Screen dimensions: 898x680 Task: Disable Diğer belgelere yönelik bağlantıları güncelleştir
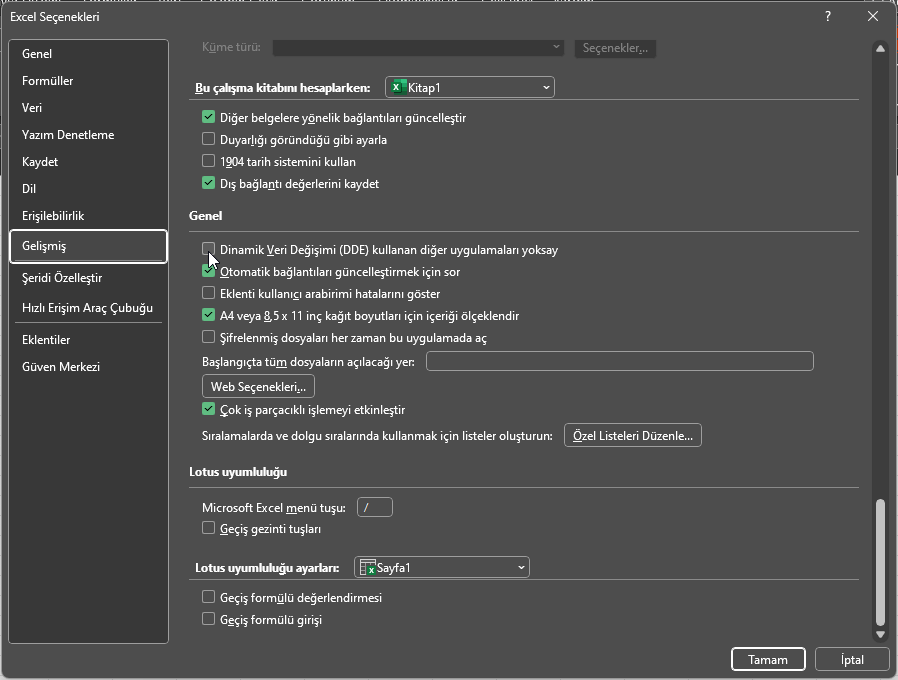[x=209, y=117]
